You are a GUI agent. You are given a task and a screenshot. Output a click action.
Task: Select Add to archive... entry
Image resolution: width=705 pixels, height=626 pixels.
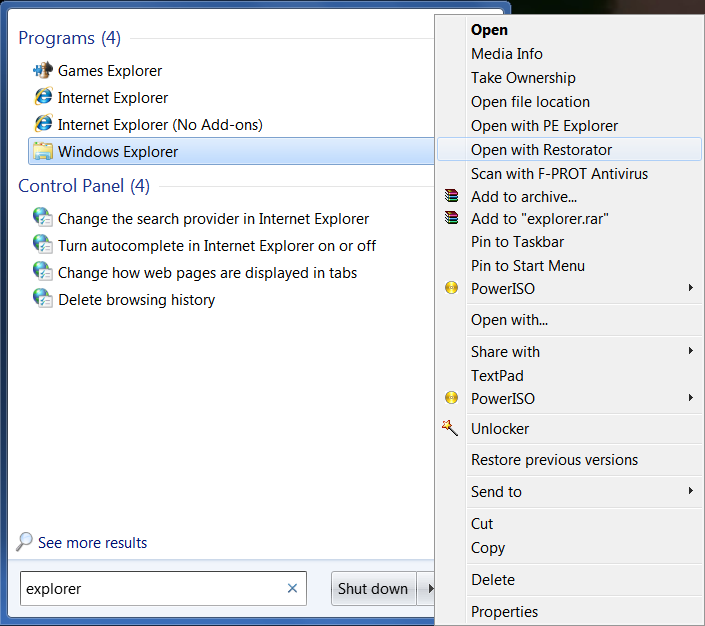(524, 197)
